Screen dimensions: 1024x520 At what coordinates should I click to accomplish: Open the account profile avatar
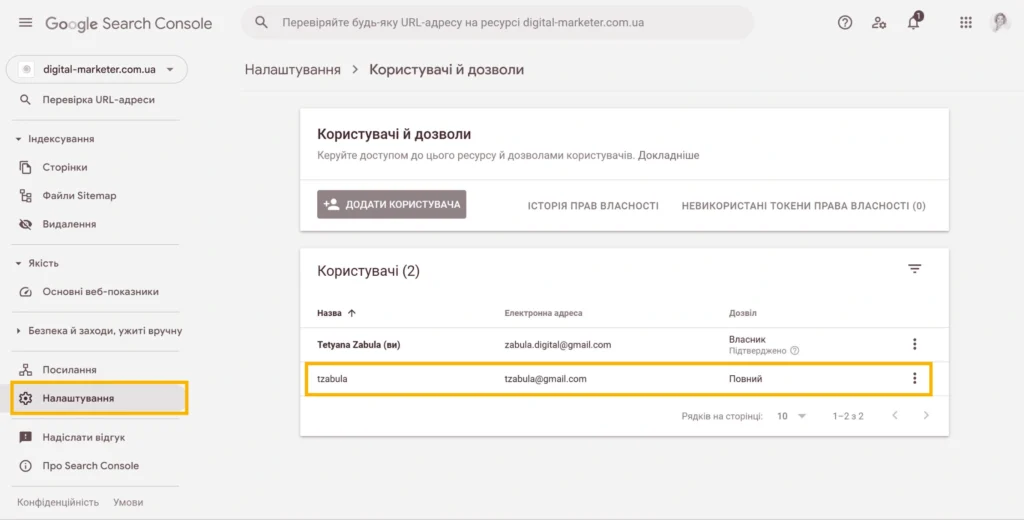tap(1000, 22)
